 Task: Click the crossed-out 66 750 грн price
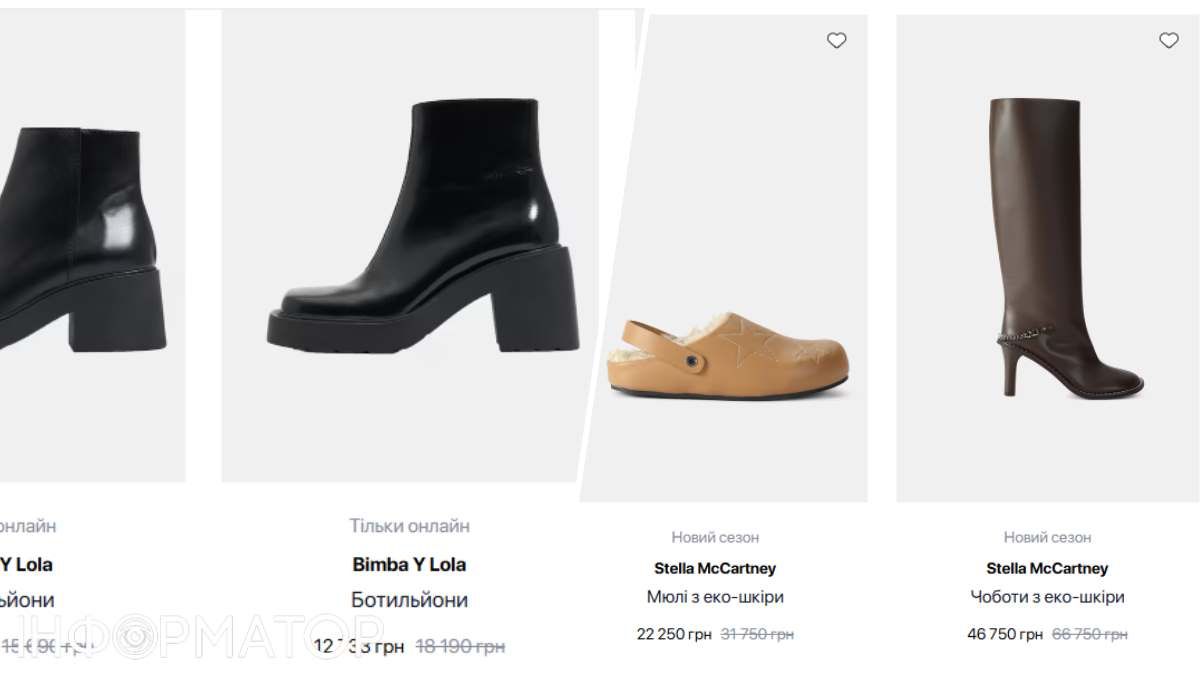click(x=1089, y=634)
